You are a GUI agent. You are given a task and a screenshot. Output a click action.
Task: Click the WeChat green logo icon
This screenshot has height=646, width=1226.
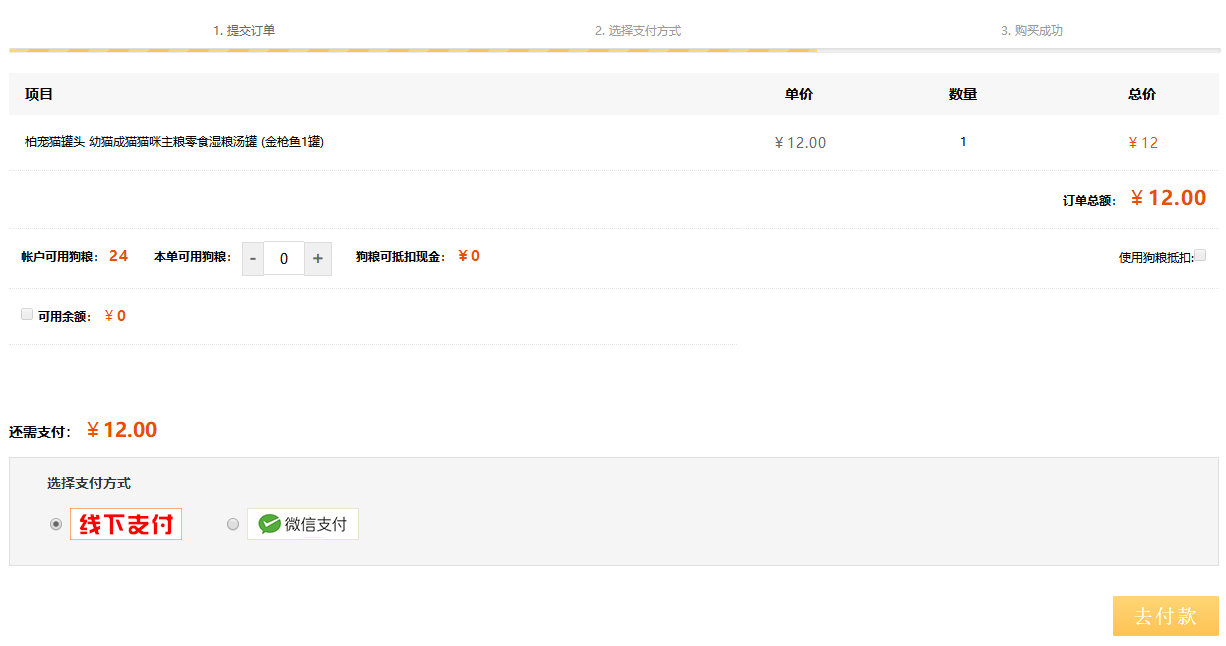pyautogui.click(x=269, y=524)
